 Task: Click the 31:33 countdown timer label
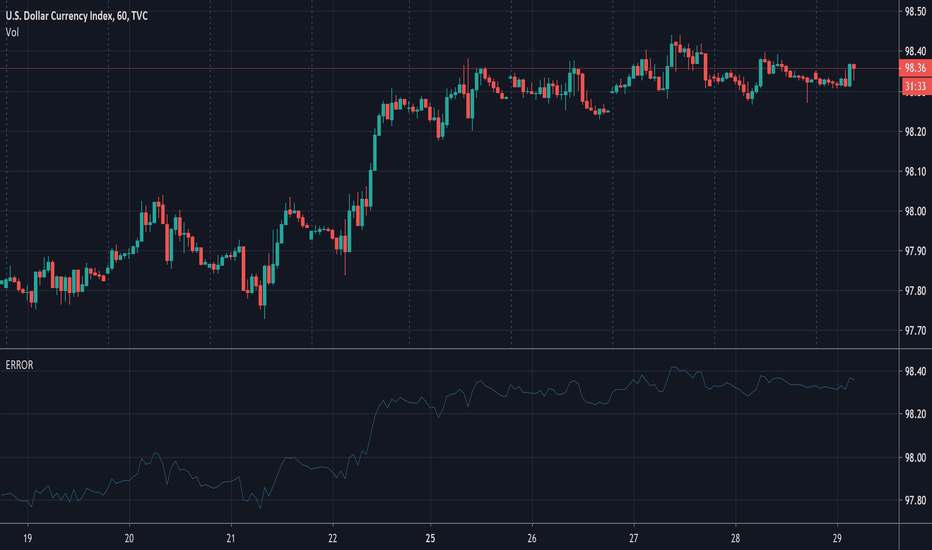915,87
